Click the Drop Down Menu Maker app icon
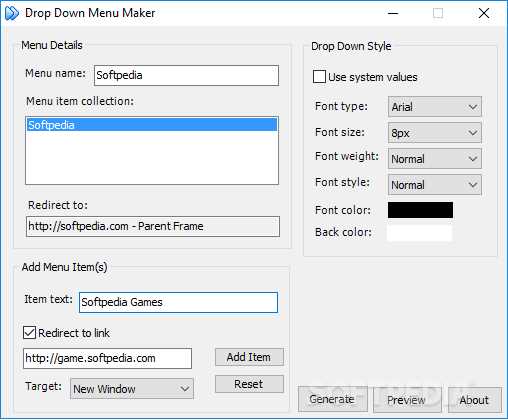This screenshot has height=420, width=508. [x=12, y=13]
